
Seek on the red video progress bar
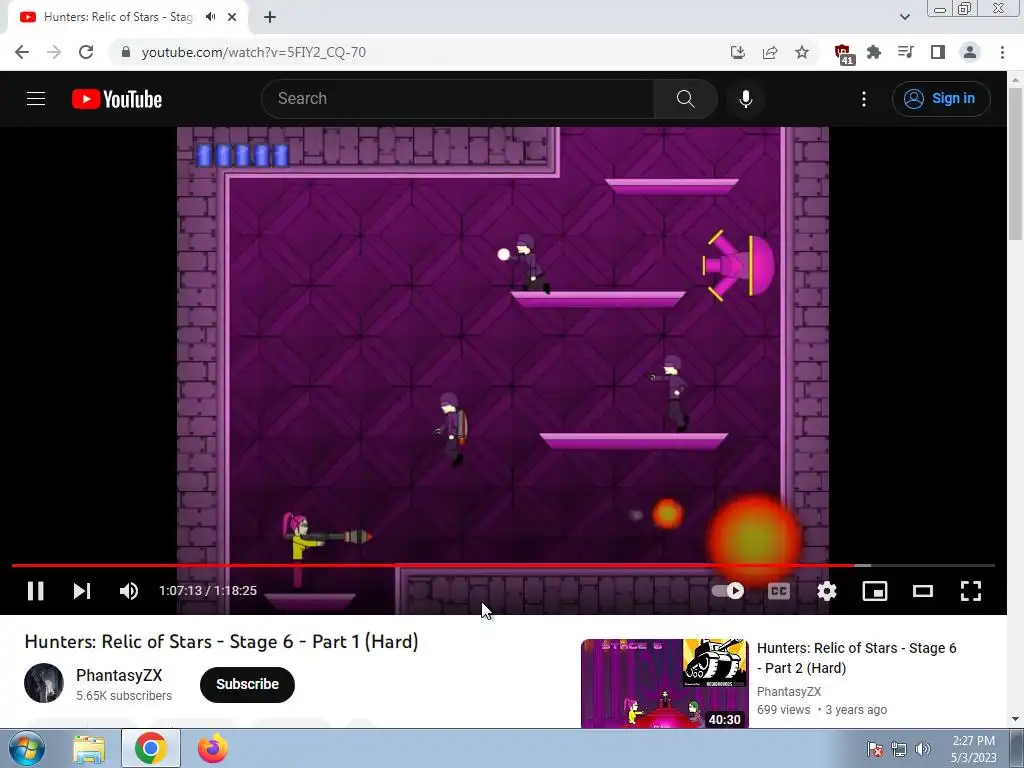tap(503, 566)
